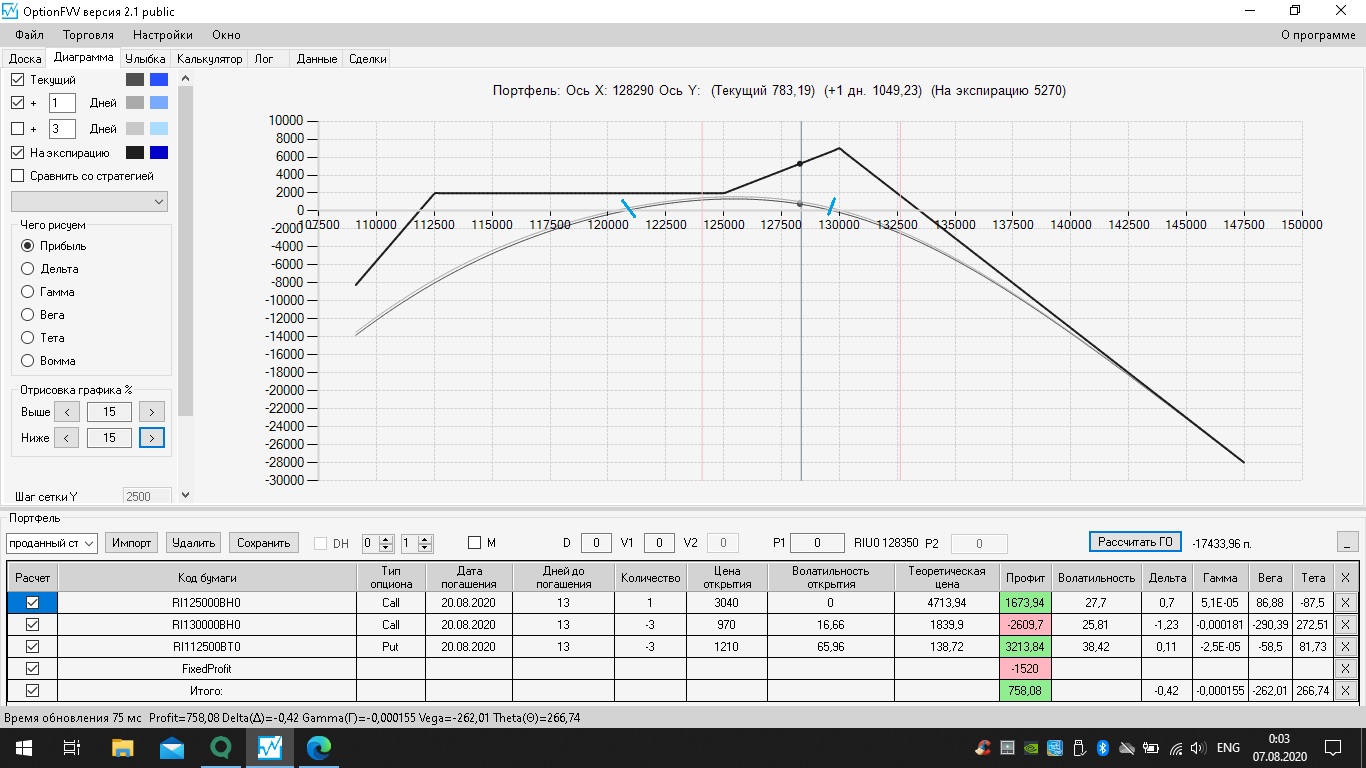
Task: Launch File Explorer from the taskbar
Action: [122, 748]
